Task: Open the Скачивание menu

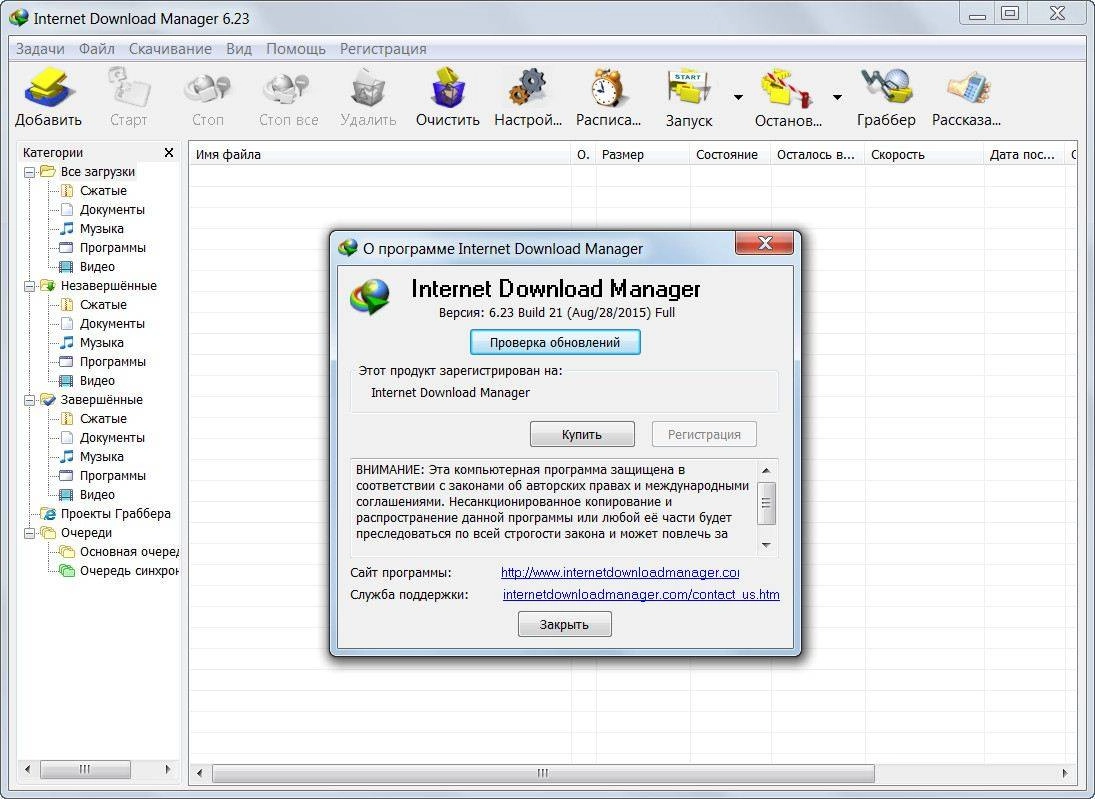Action: click(170, 49)
